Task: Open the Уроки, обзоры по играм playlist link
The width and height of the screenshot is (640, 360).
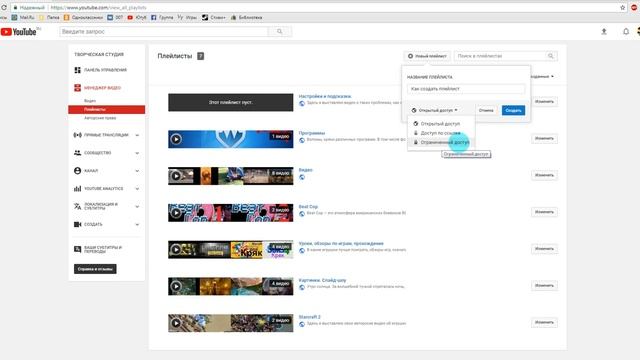Action: tap(341, 243)
